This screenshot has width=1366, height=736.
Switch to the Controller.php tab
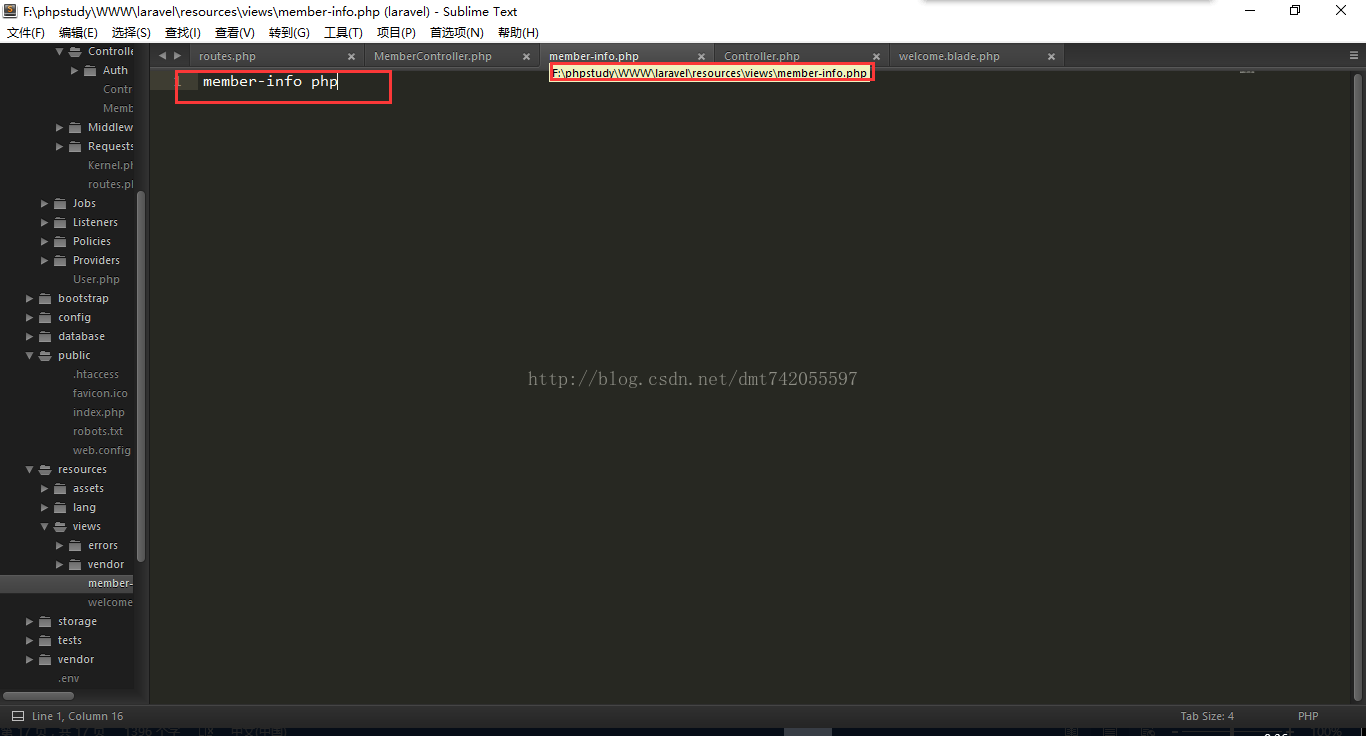click(762, 56)
